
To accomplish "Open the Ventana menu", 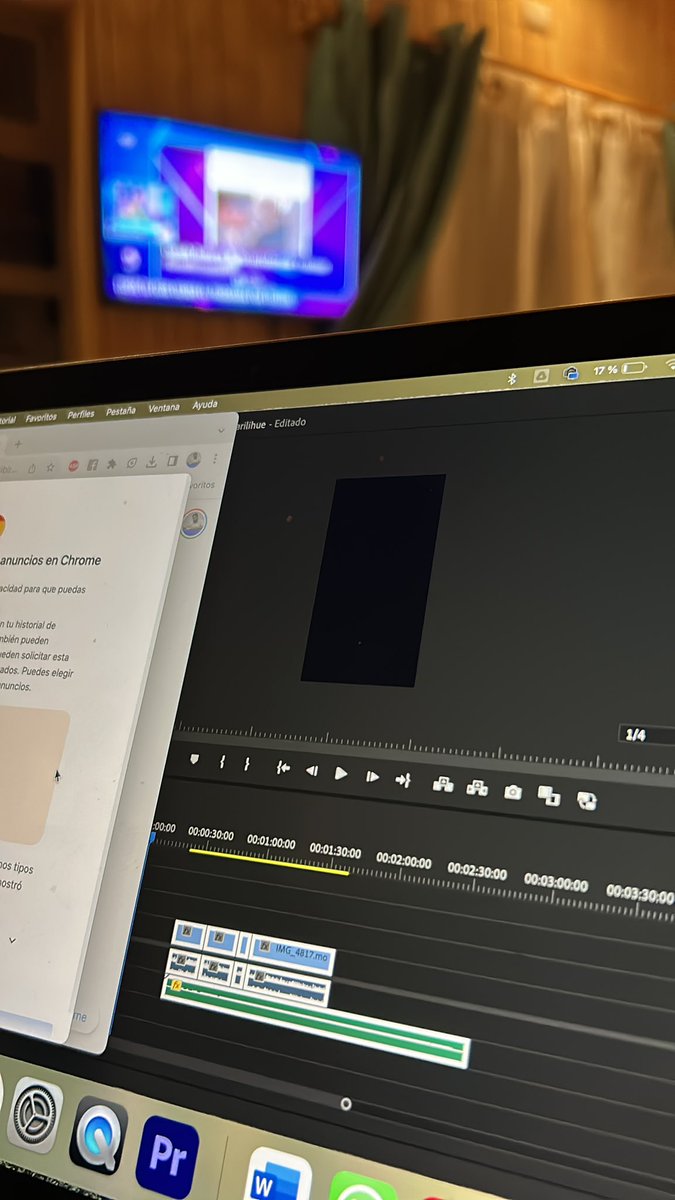I will (164, 408).
